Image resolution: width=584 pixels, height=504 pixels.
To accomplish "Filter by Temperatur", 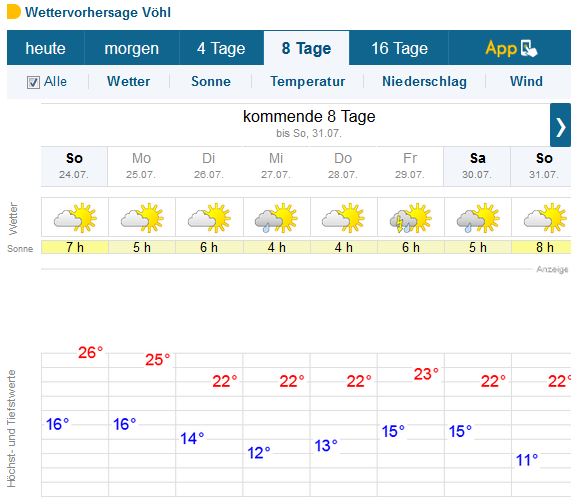I will (x=308, y=81).
